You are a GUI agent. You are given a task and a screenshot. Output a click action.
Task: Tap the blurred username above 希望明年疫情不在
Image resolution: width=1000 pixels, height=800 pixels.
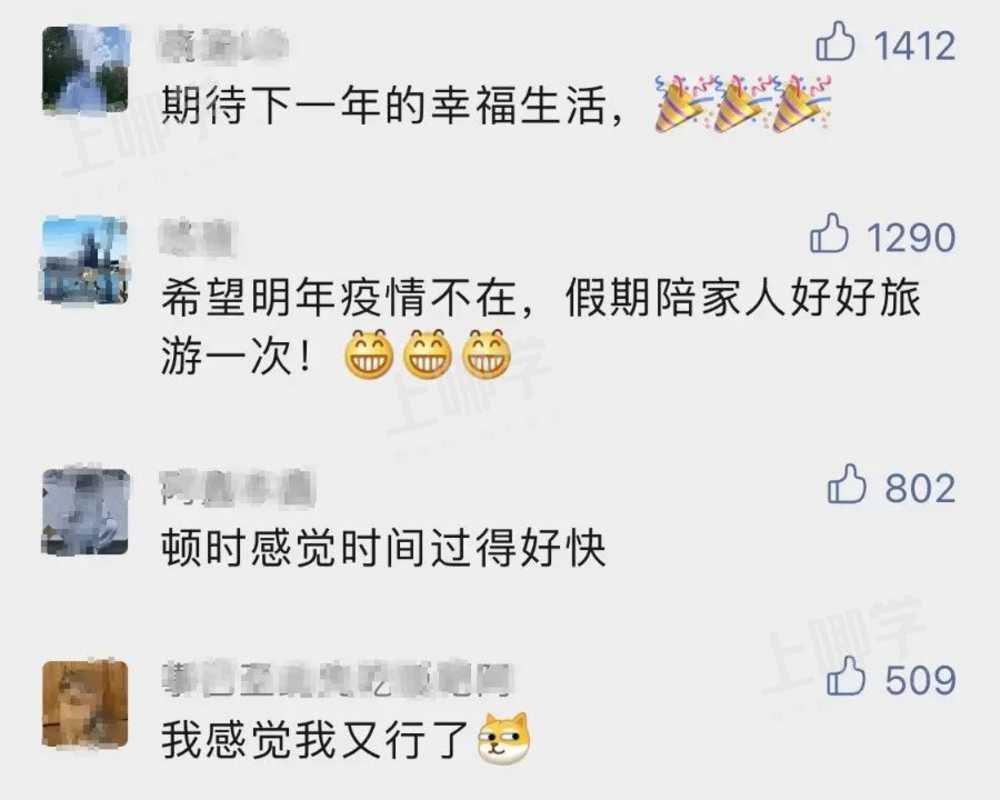coord(198,237)
